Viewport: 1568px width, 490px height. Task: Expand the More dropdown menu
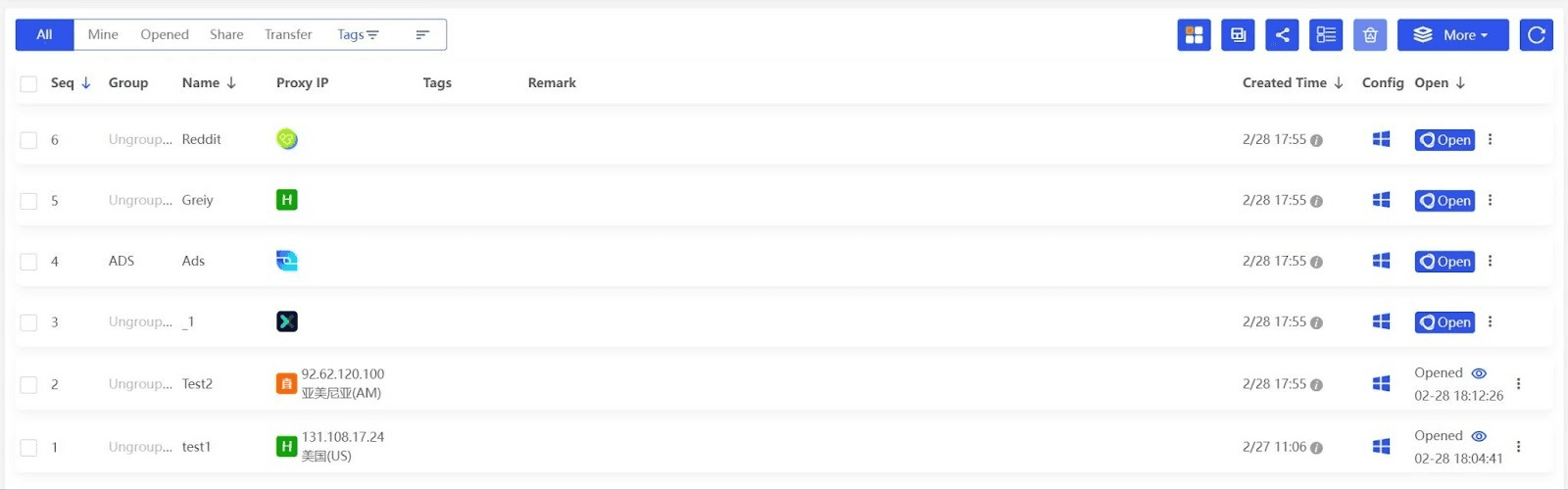pos(1452,35)
